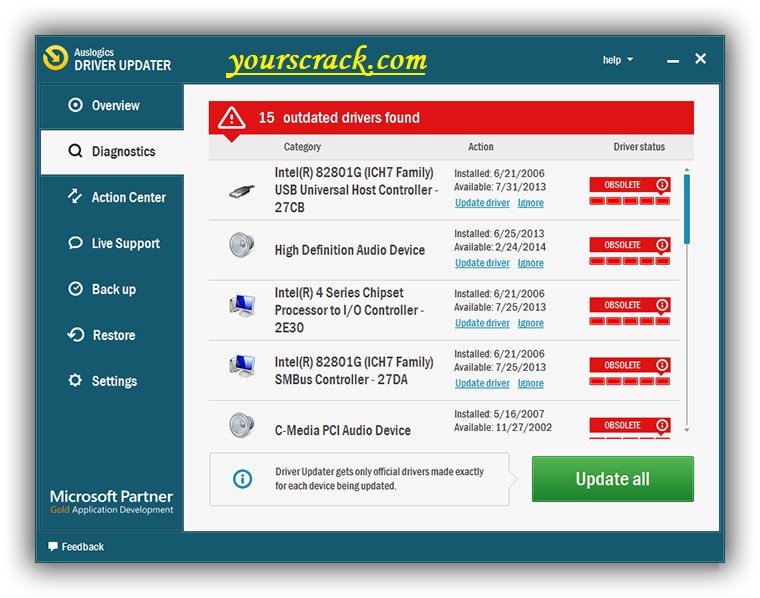Image resolution: width=760 pixels, height=598 pixels.
Task: Click info icon on High Definition Audio OBSOLETE badge
Action: (662, 245)
